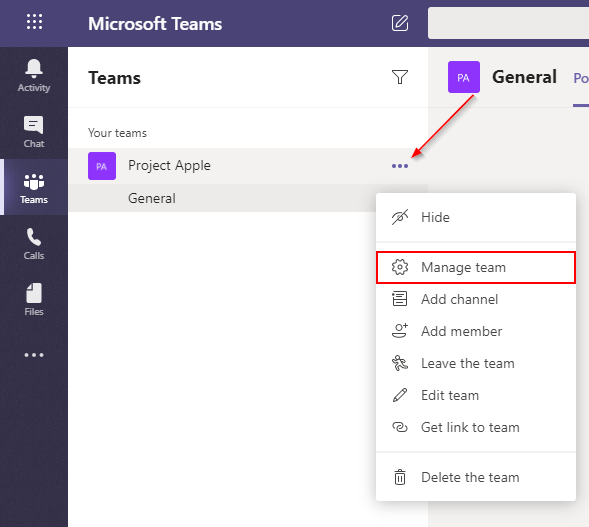Open the app launcher grid icon
Image resolution: width=589 pixels, height=527 pixels.
pyautogui.click(x=34, y=22)
